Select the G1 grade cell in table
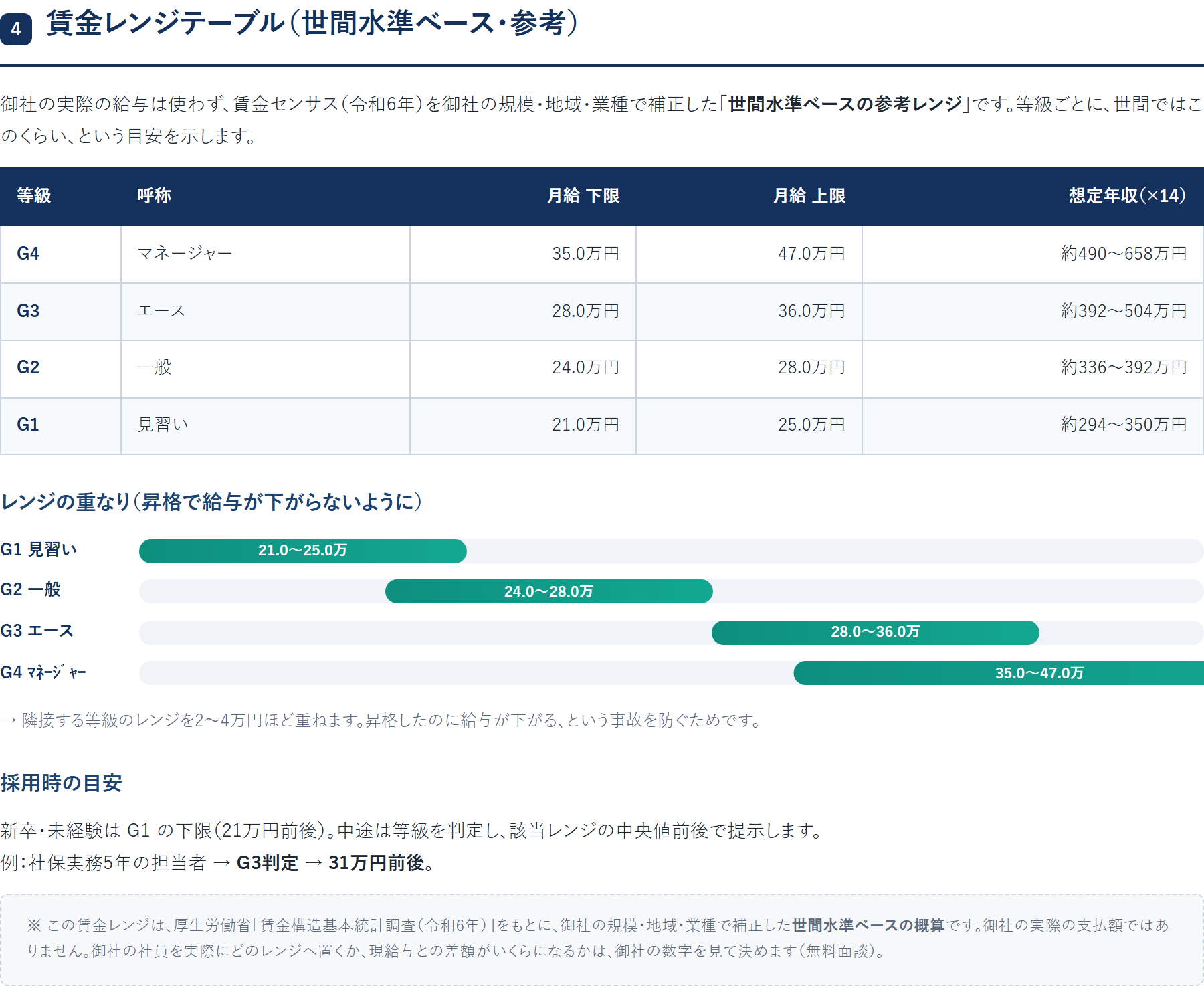Screen dimensions: 1204x986 tap(60, 425)
